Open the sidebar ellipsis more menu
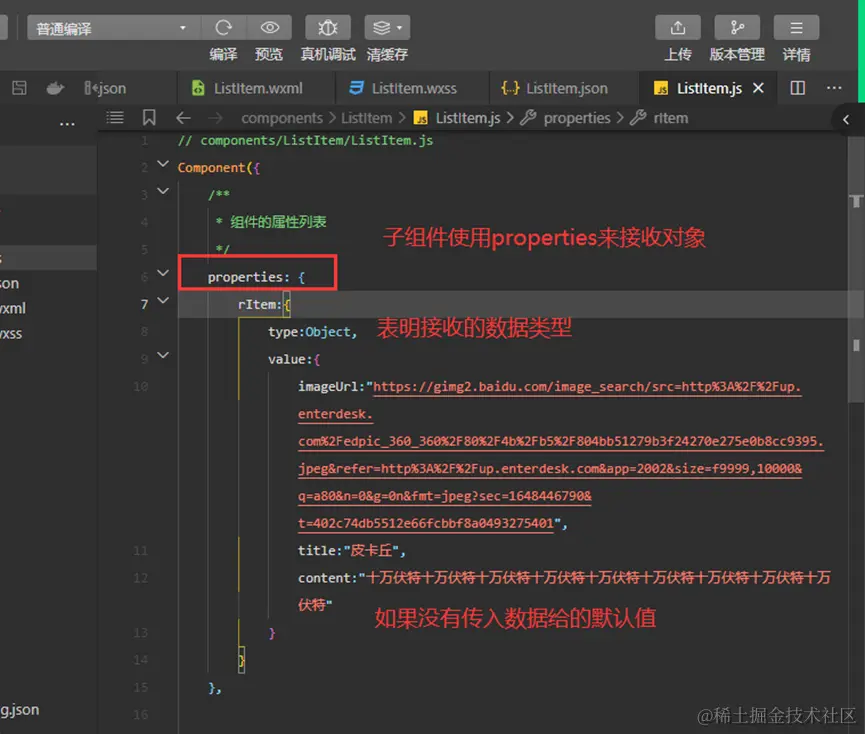865x734 pixels. click(67, 124)
